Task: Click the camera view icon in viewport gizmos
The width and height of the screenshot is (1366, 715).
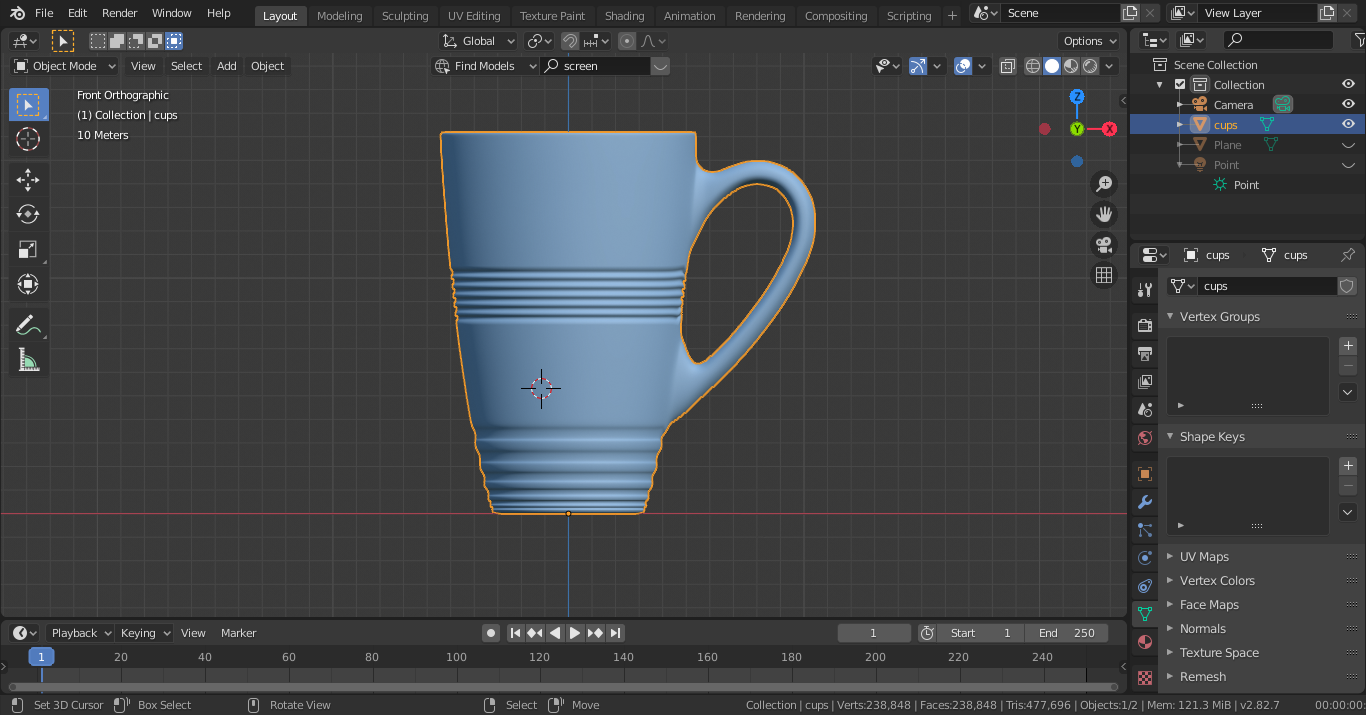Action: (1103, 246)
